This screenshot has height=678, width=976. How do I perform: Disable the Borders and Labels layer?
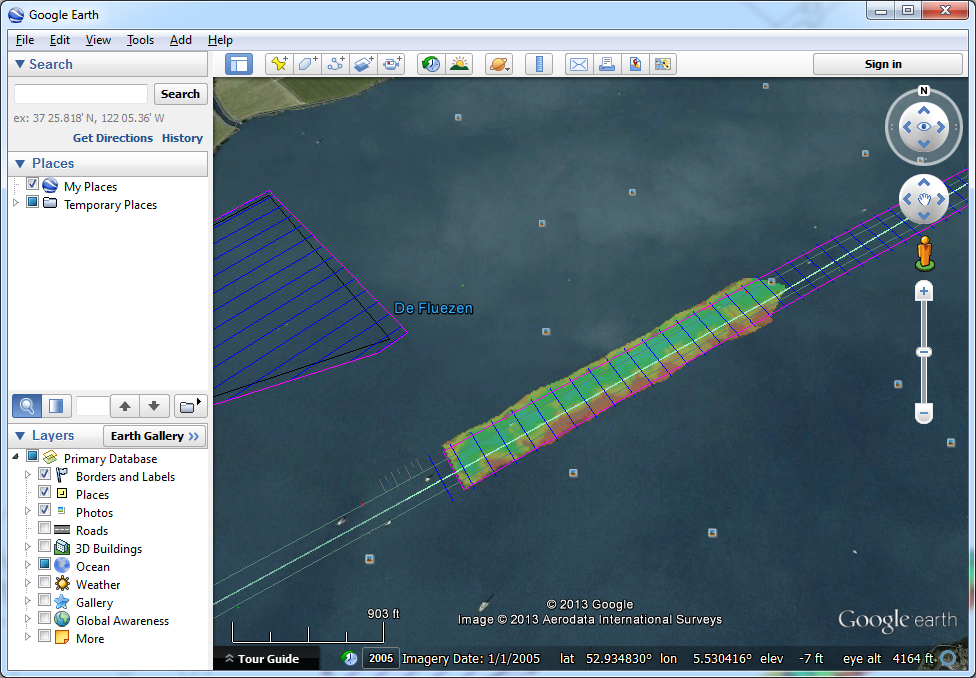(44, 474)
